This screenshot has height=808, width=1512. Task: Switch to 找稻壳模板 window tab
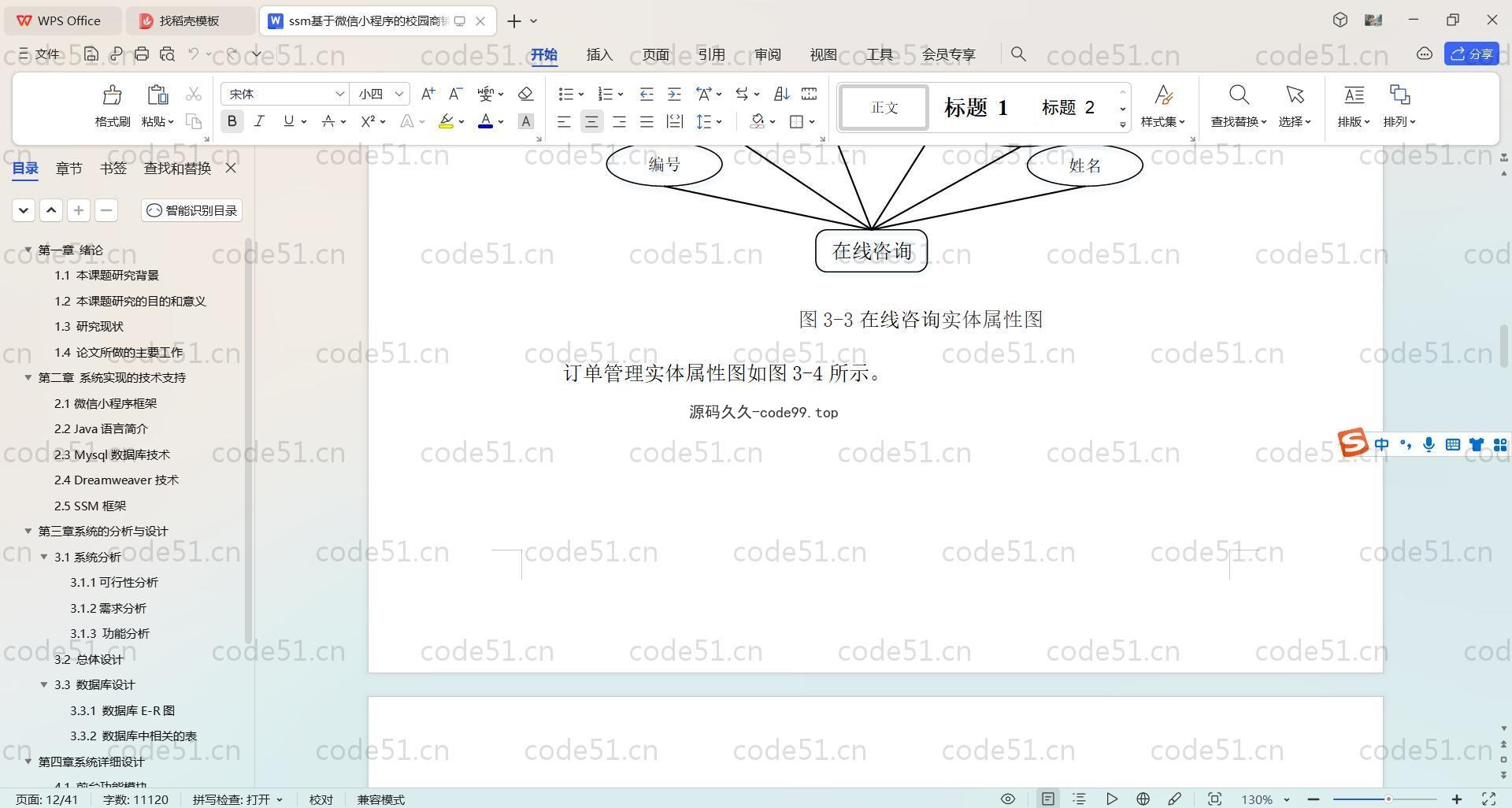point(190,20)
